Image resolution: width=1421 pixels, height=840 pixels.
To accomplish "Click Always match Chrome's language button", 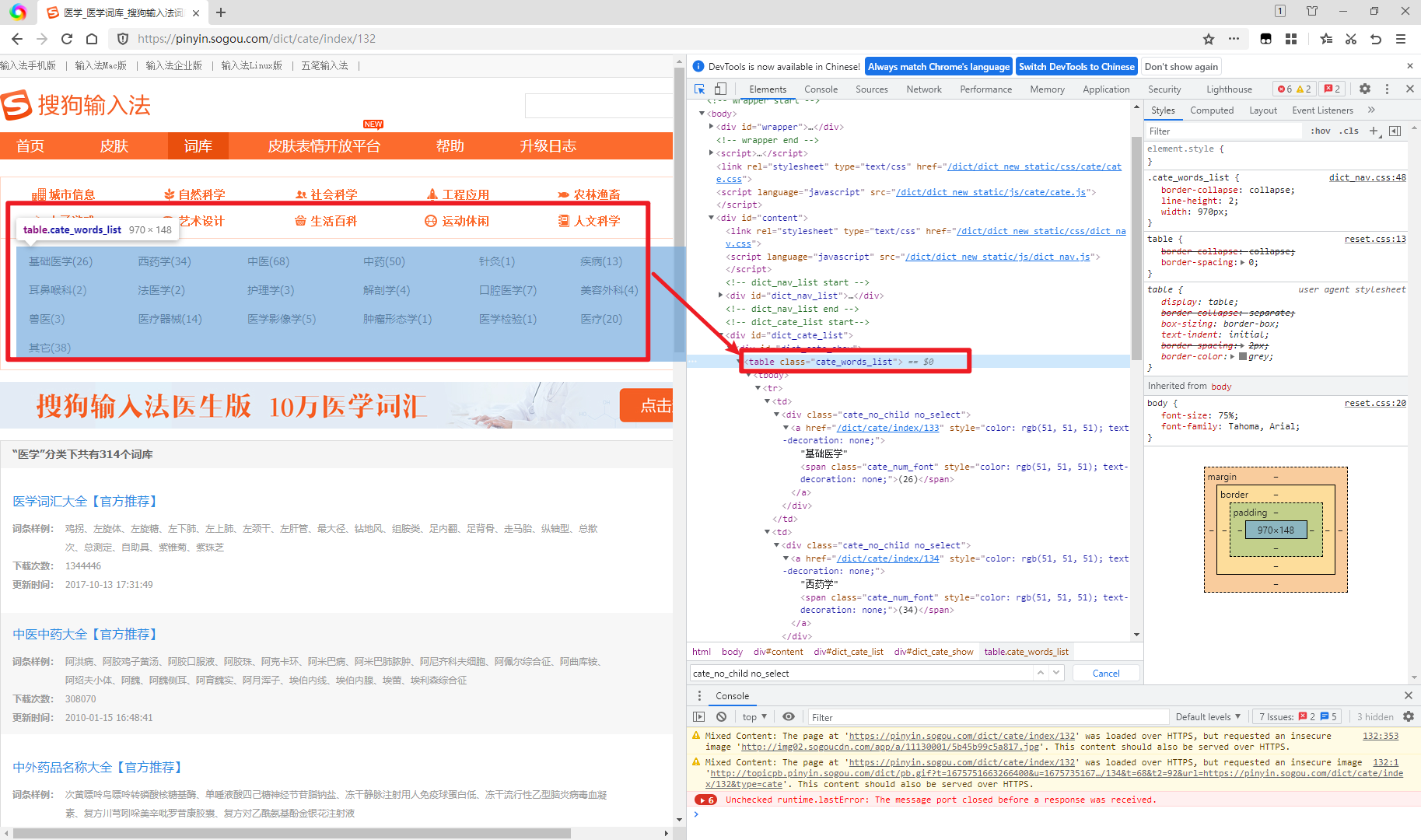I will point(939,67).
